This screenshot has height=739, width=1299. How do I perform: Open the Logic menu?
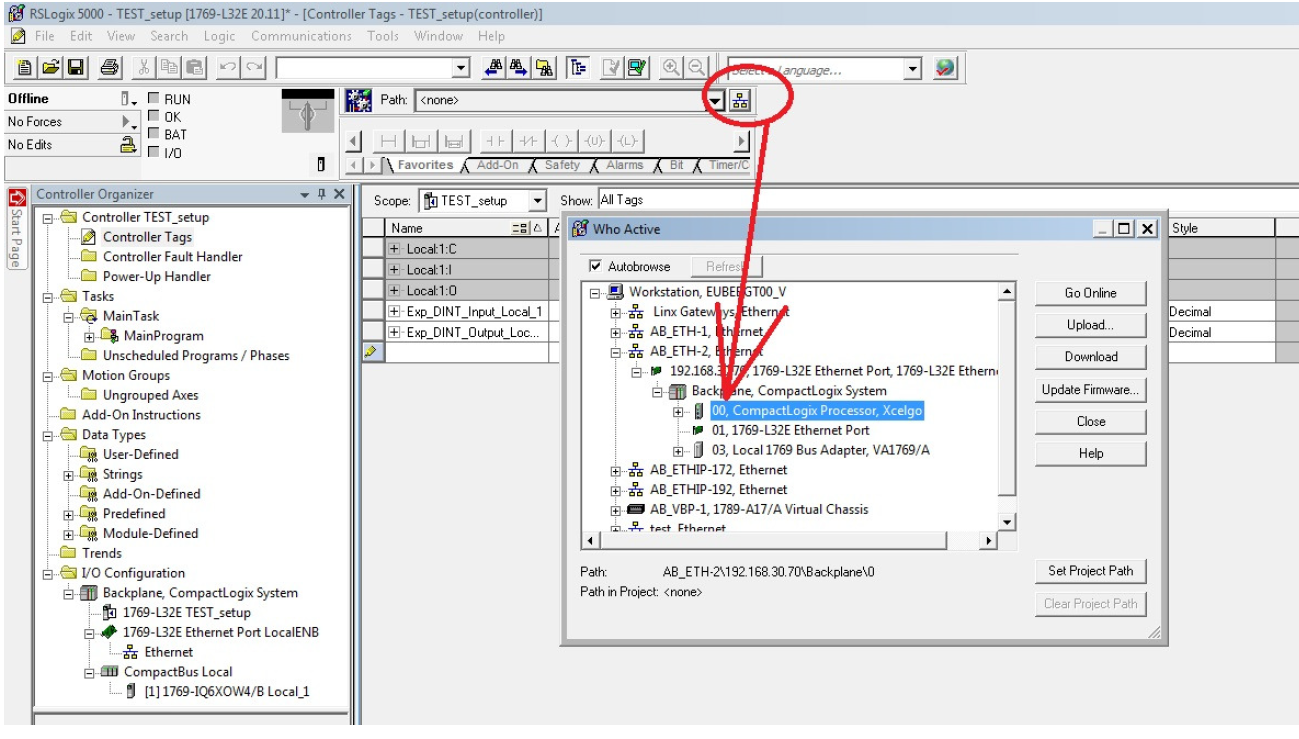coord(219,36)
